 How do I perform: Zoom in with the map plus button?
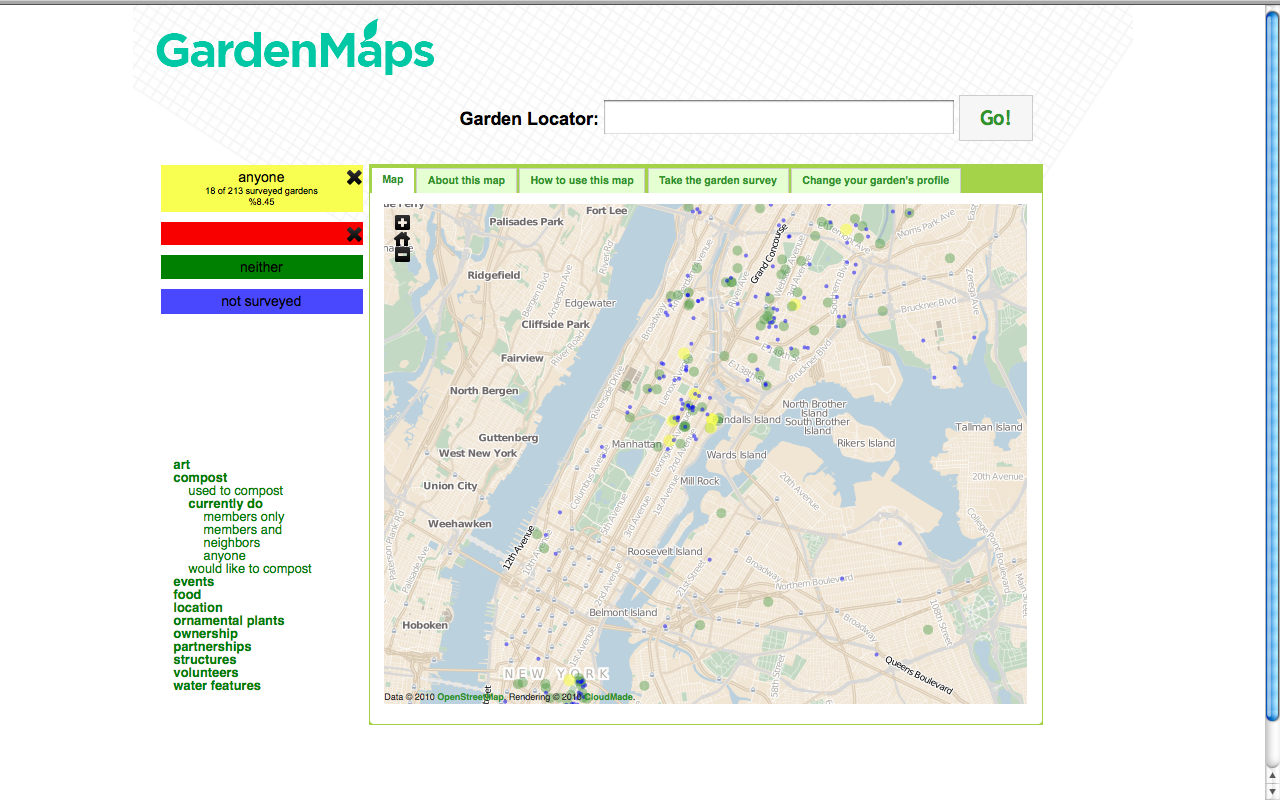[402, 223]
